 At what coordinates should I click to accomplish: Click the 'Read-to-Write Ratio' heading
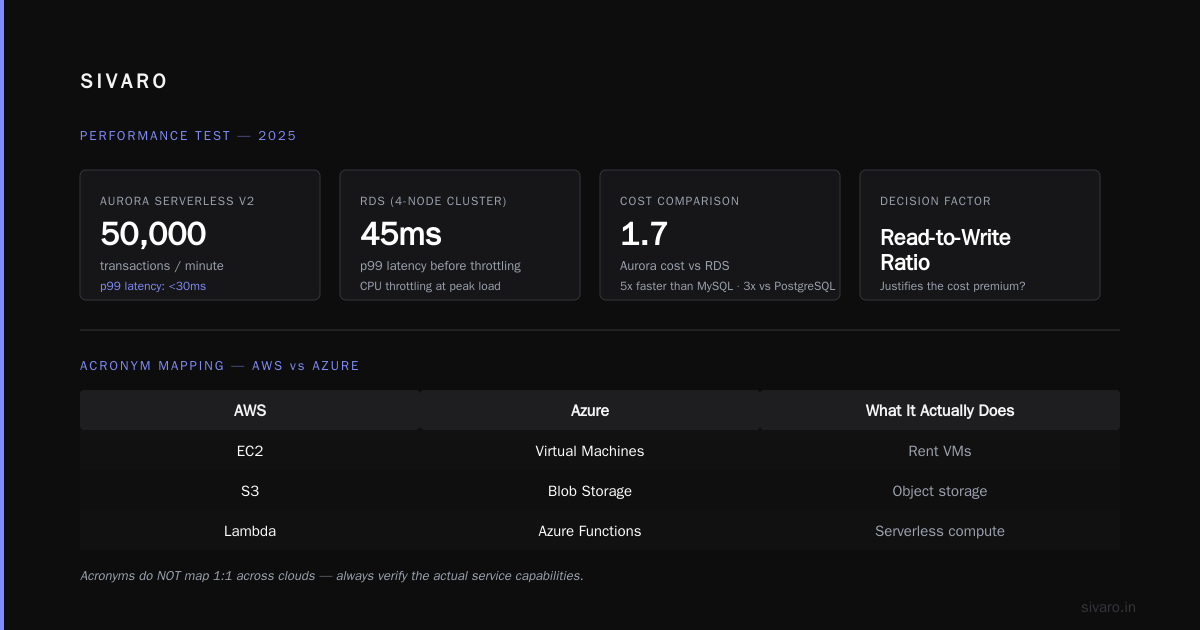click(x=945, y=250)
